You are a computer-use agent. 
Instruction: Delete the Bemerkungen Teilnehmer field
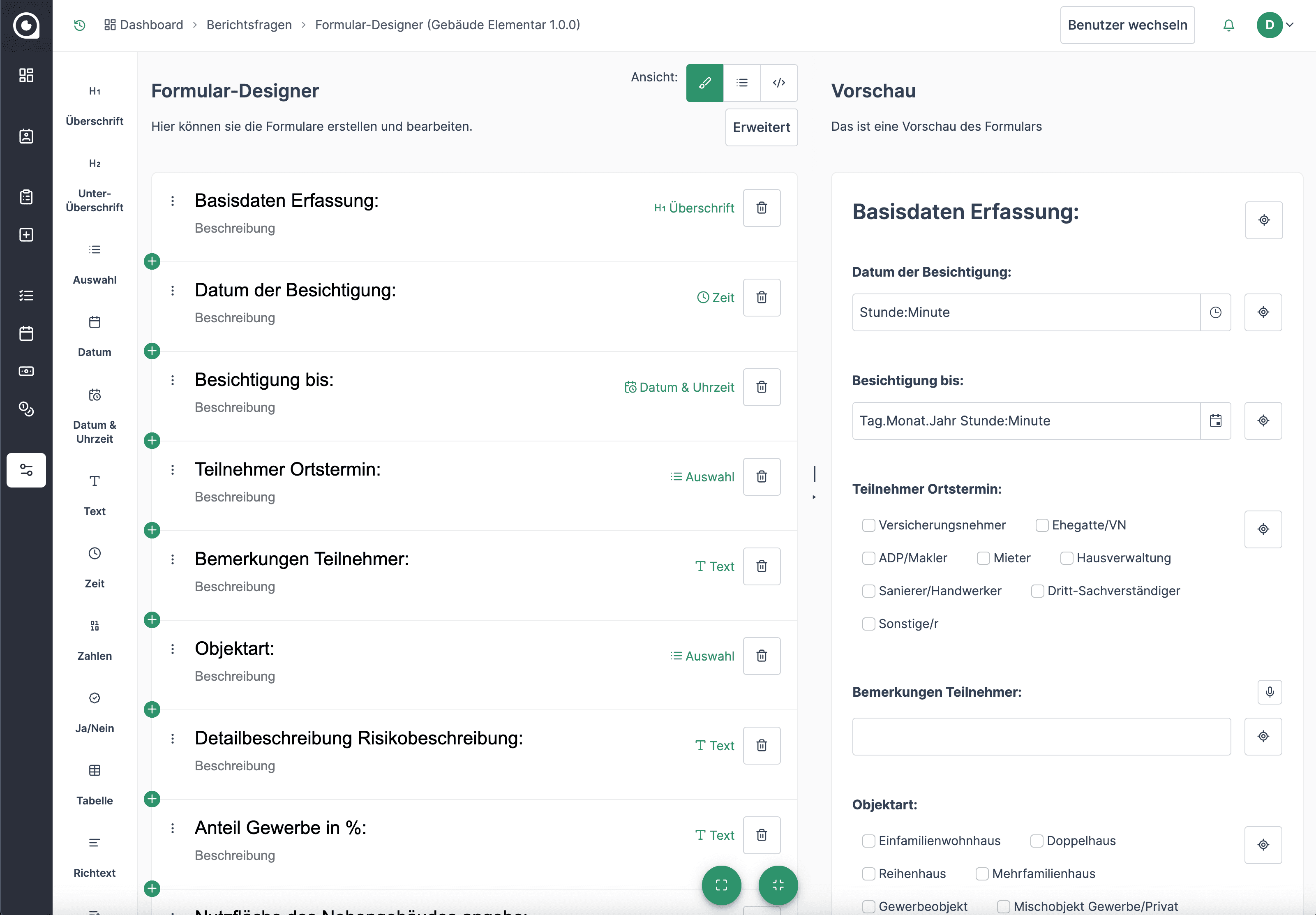pos(761,566)
